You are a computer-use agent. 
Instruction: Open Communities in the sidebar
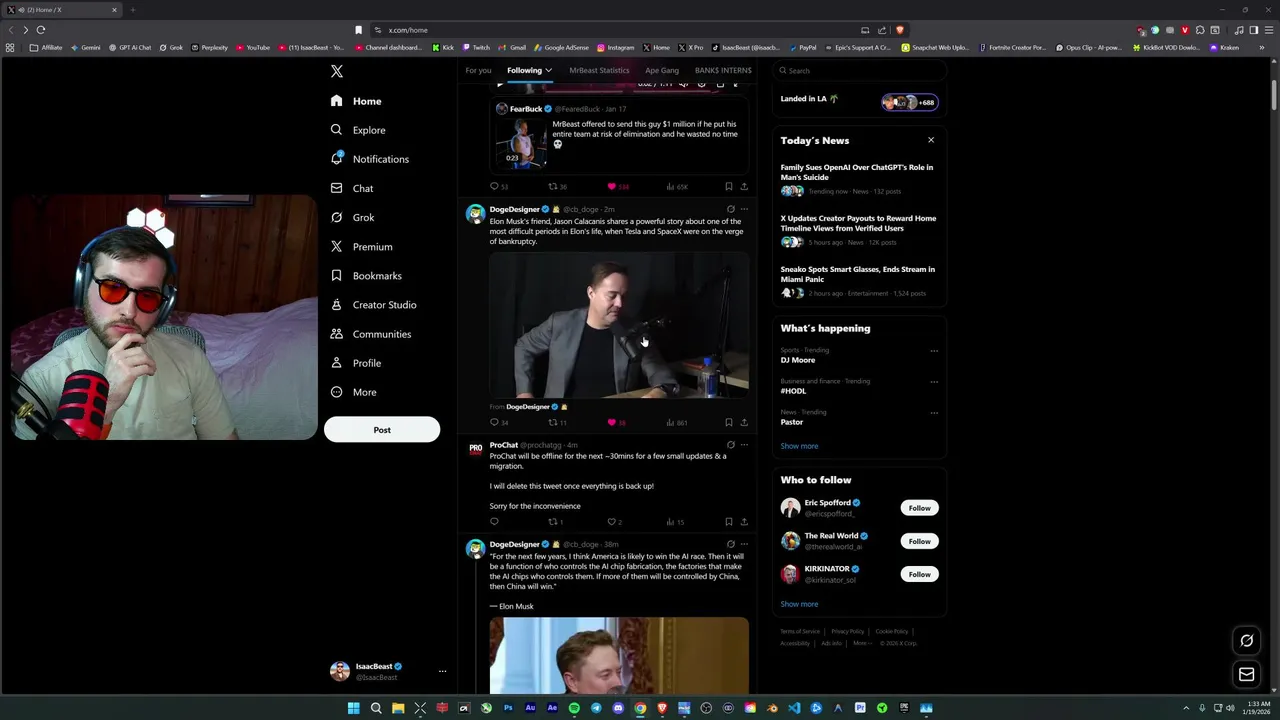371,334
